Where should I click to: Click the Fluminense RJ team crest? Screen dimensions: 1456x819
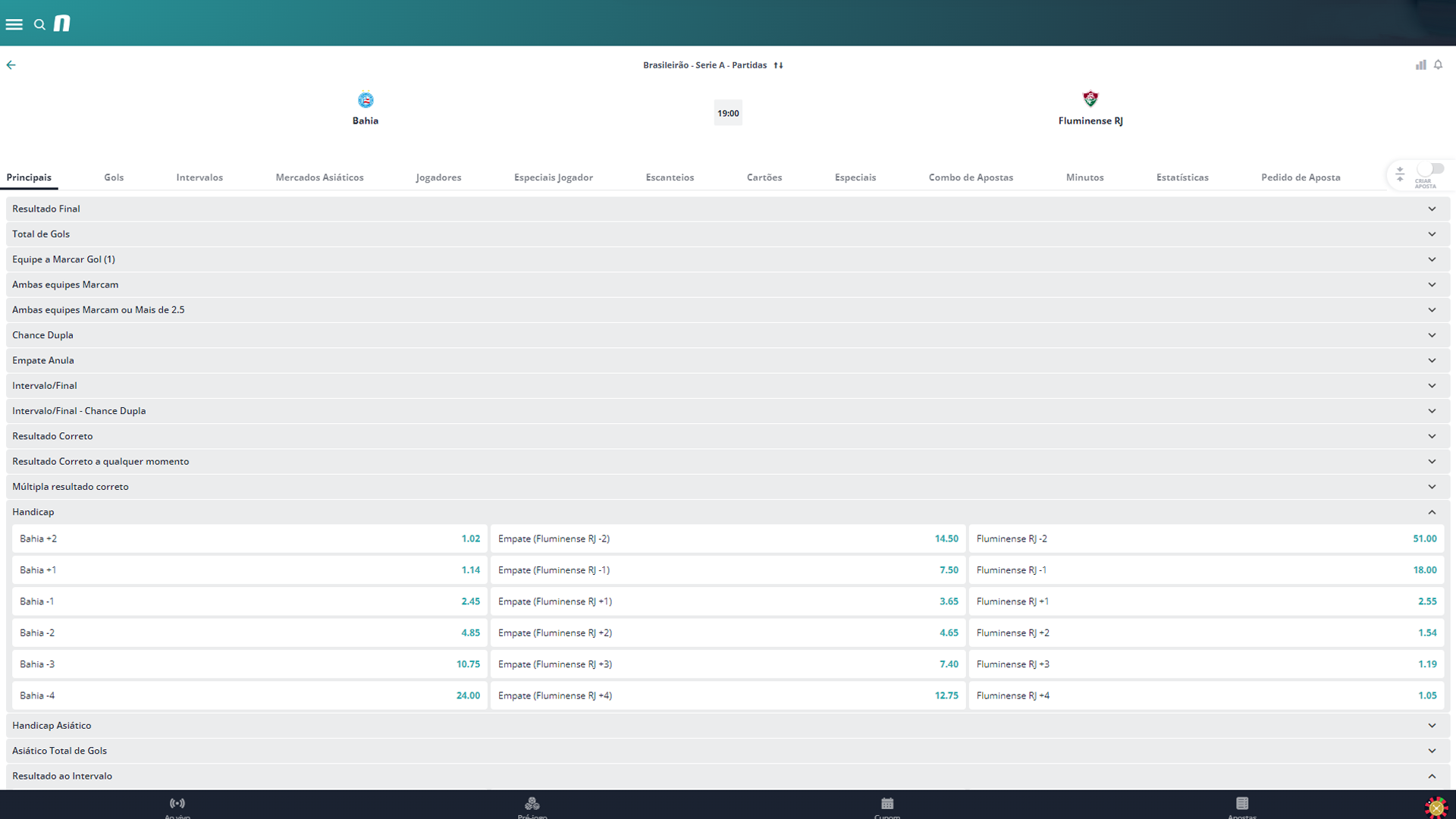coord(1090,99)
